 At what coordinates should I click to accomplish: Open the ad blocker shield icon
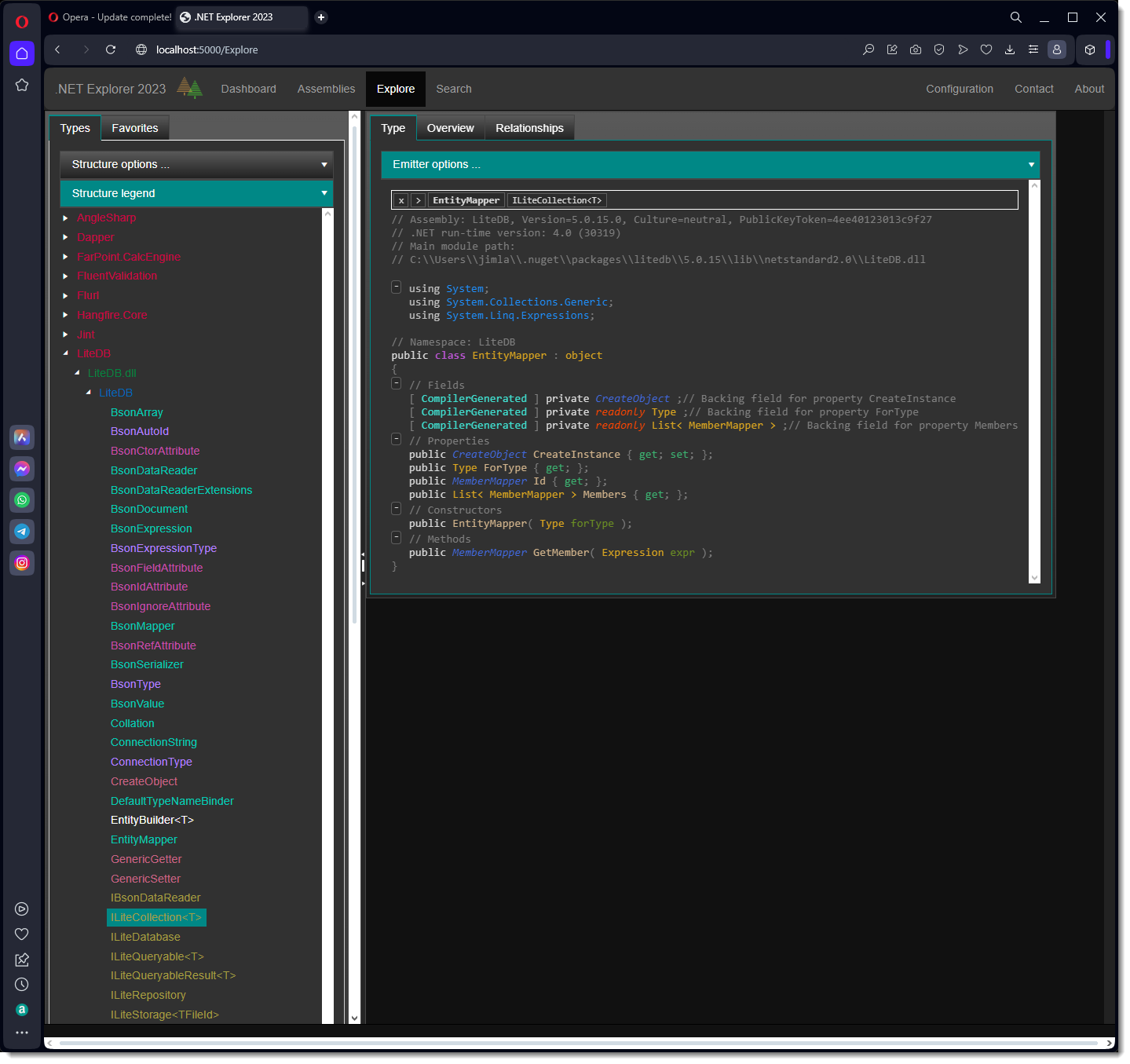939,49
